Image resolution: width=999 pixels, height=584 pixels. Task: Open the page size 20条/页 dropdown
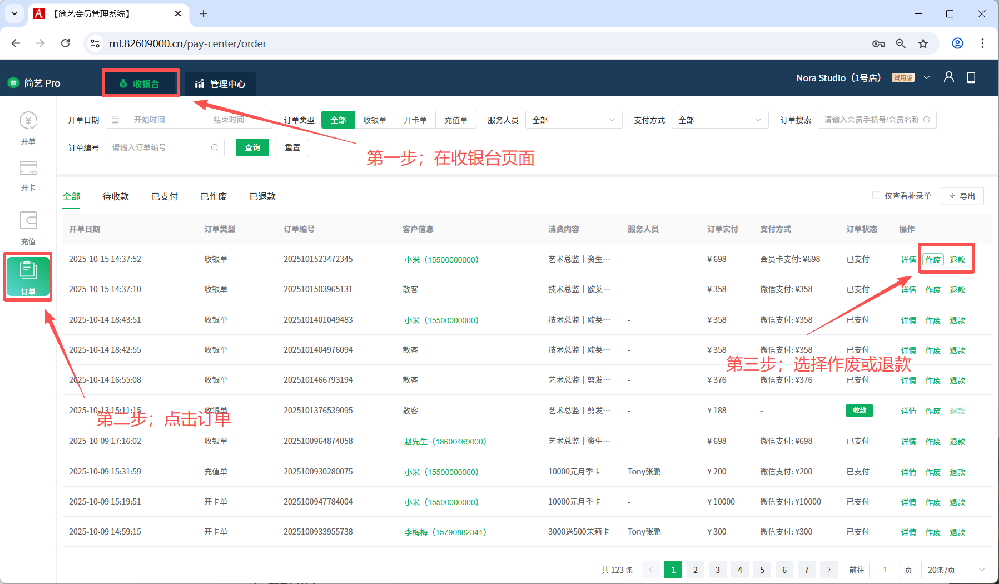tap(956, 569)
